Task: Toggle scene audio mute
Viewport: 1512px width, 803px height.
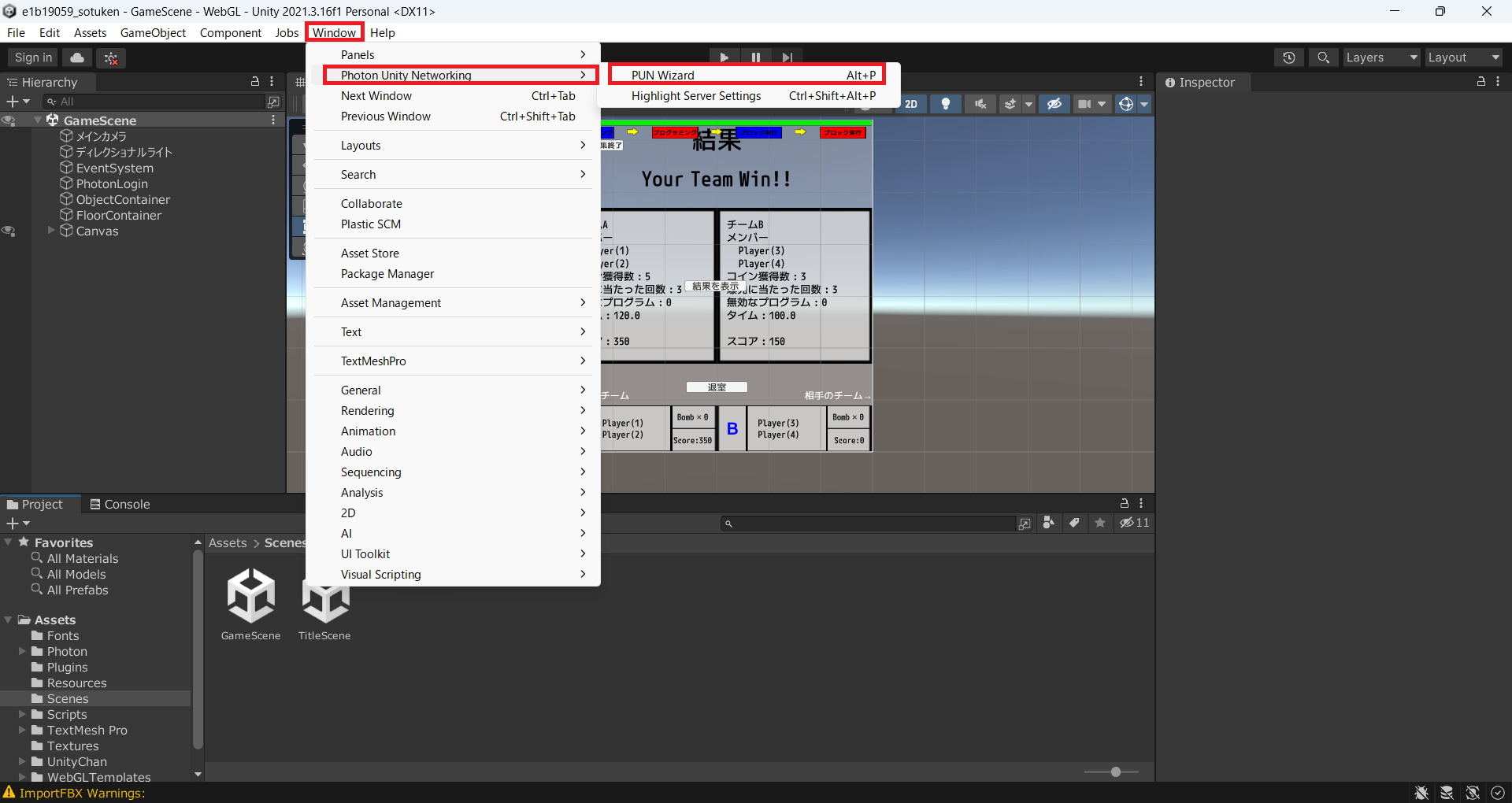Action: [980, 104]
